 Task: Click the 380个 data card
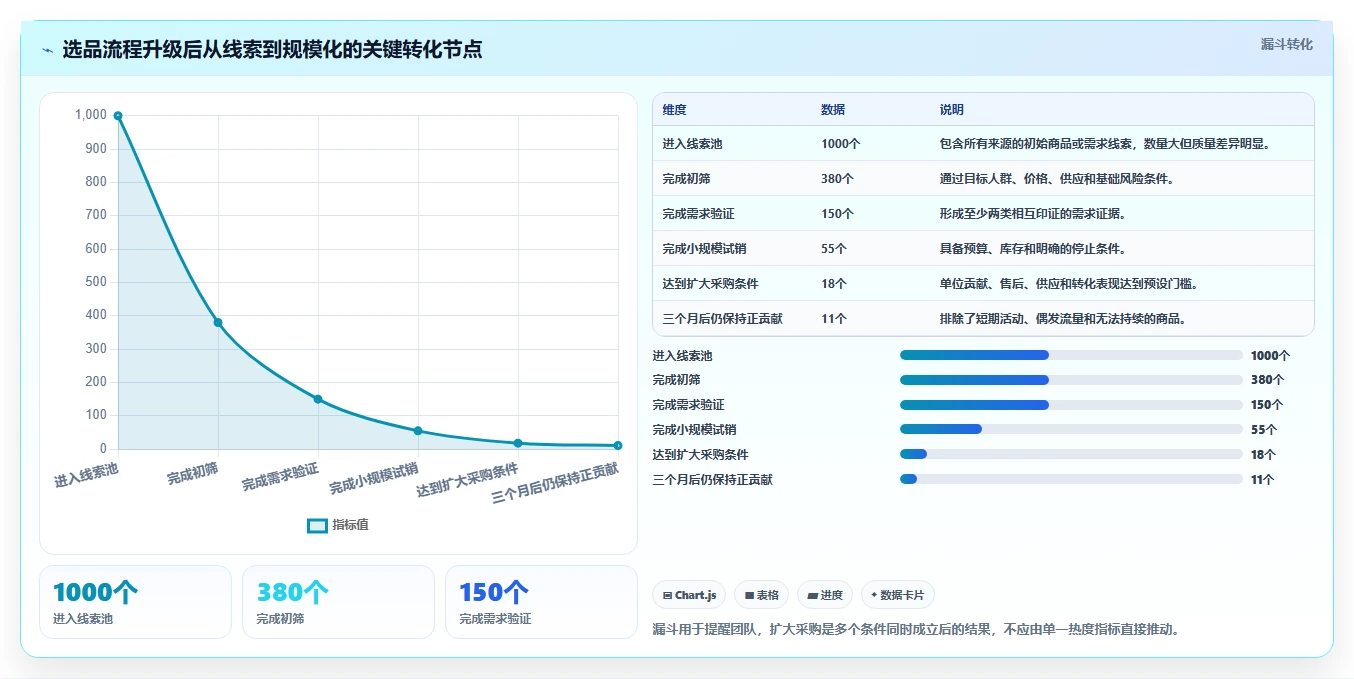pos(338,602)
